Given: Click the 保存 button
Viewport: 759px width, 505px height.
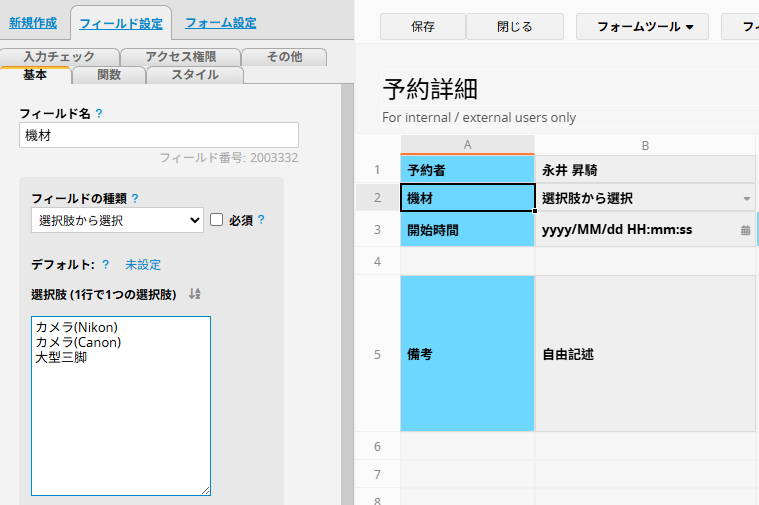Looking at the screenshot, I should pyautogui.click(x=422, y=26).
